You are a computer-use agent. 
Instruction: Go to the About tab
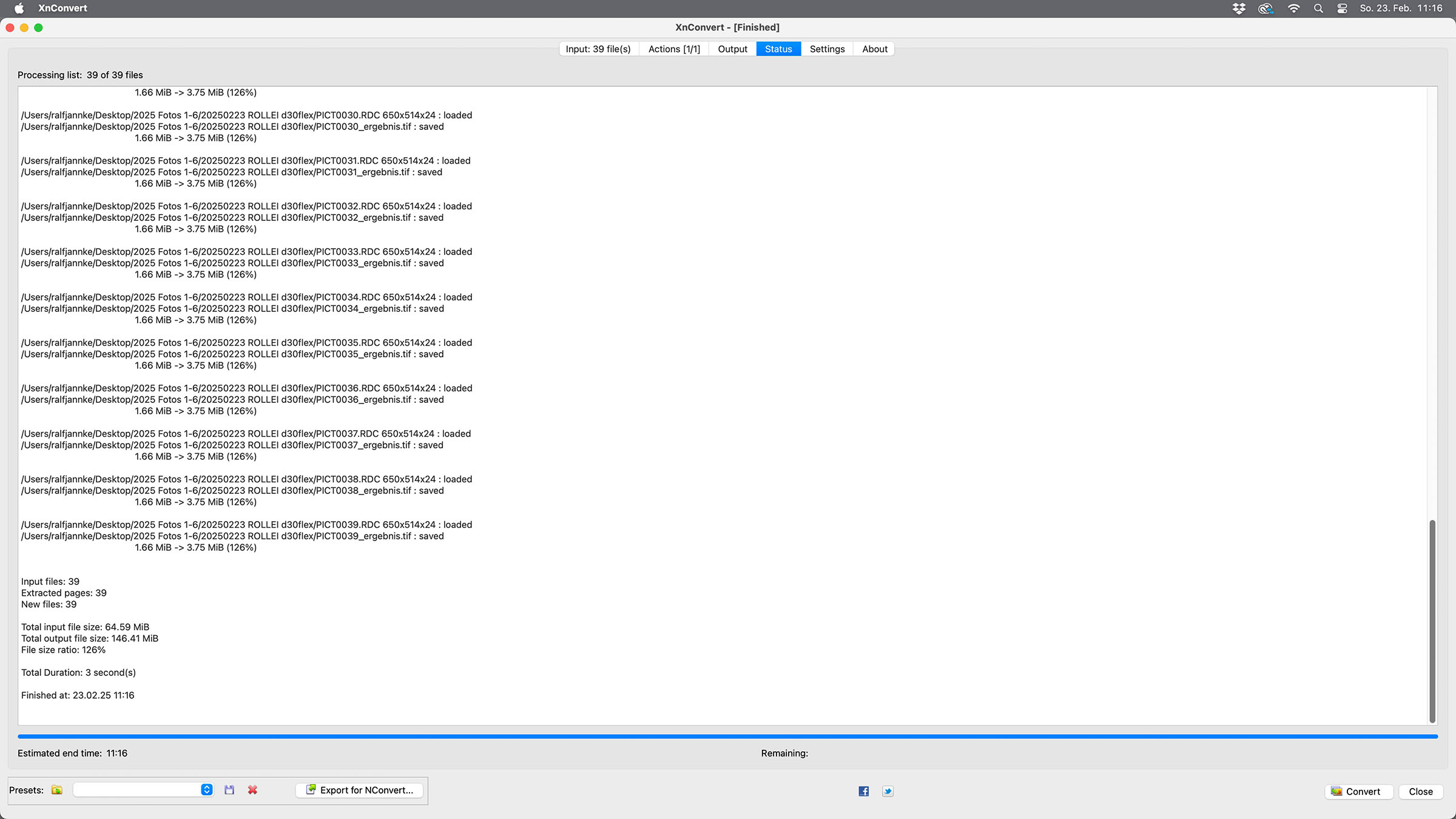(x=874, y=49)
